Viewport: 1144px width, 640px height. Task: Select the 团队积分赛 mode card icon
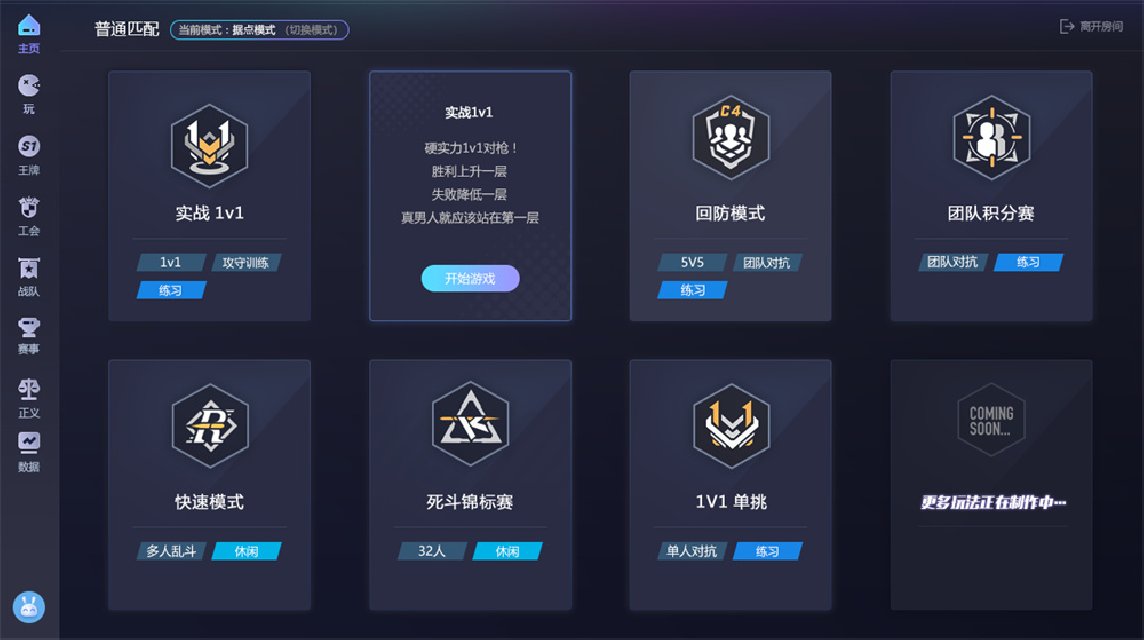pos(992,137)
